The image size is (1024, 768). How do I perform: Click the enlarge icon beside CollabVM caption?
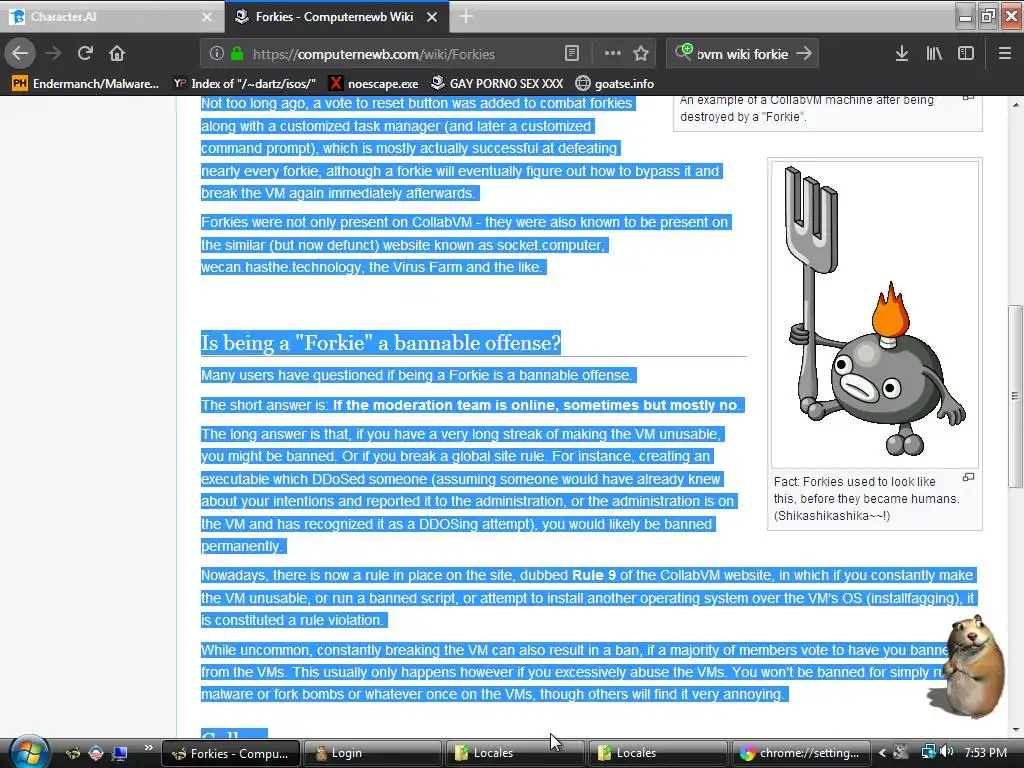point(968,98)
